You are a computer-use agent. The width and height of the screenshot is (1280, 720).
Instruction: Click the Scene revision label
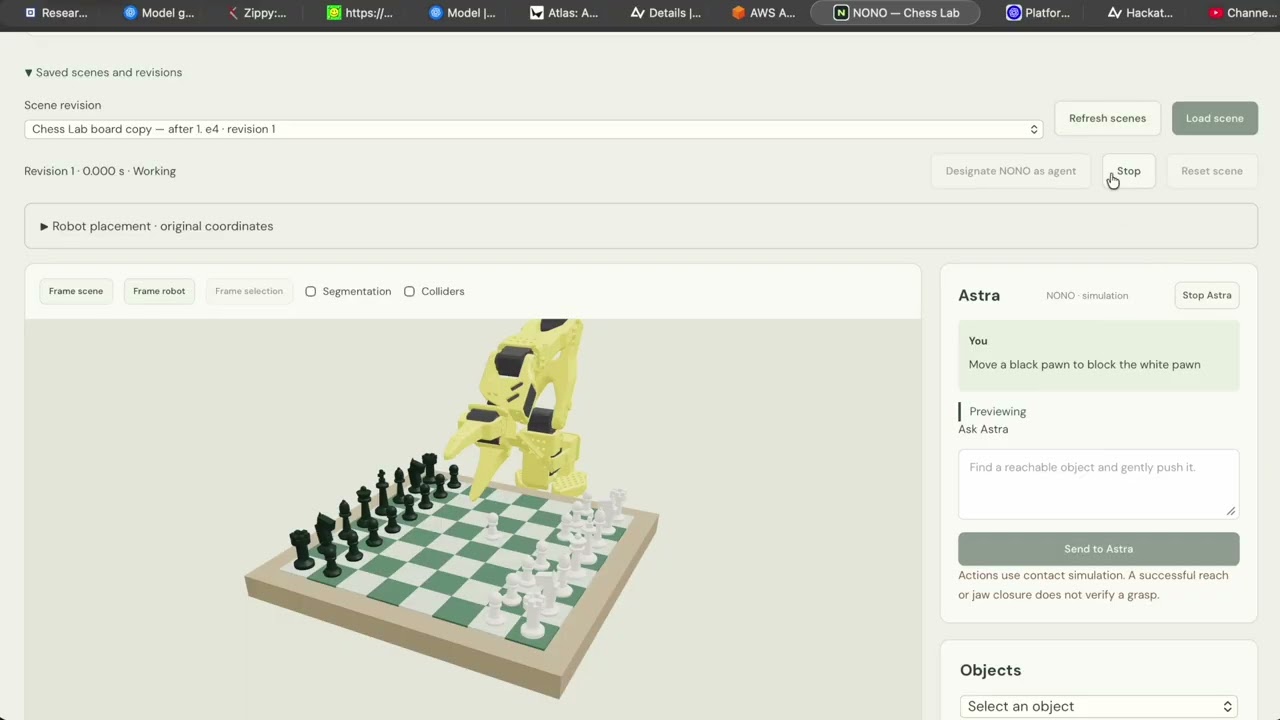point(62,105)
